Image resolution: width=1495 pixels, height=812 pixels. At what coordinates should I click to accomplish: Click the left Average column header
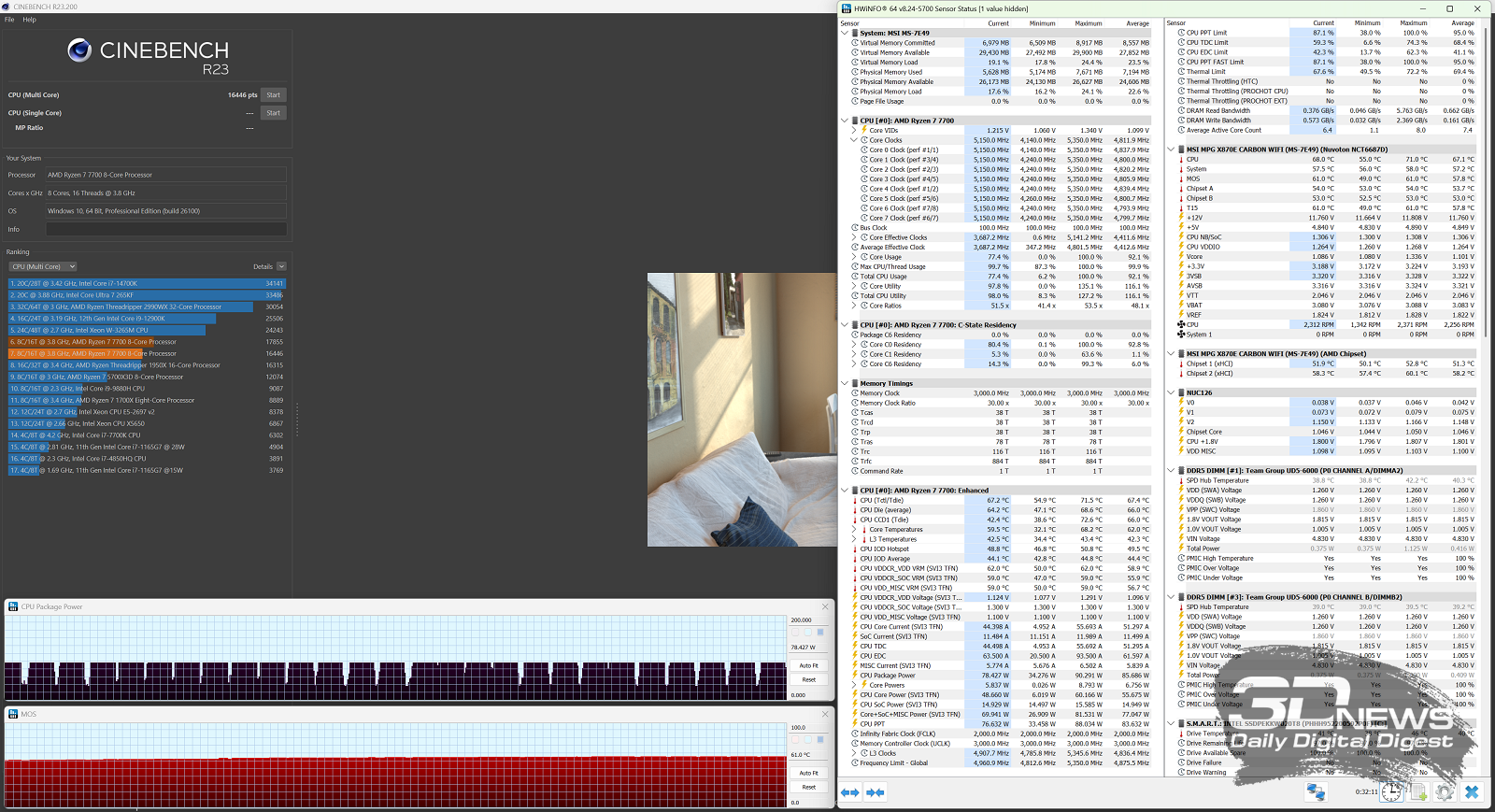coord(1137,23)
